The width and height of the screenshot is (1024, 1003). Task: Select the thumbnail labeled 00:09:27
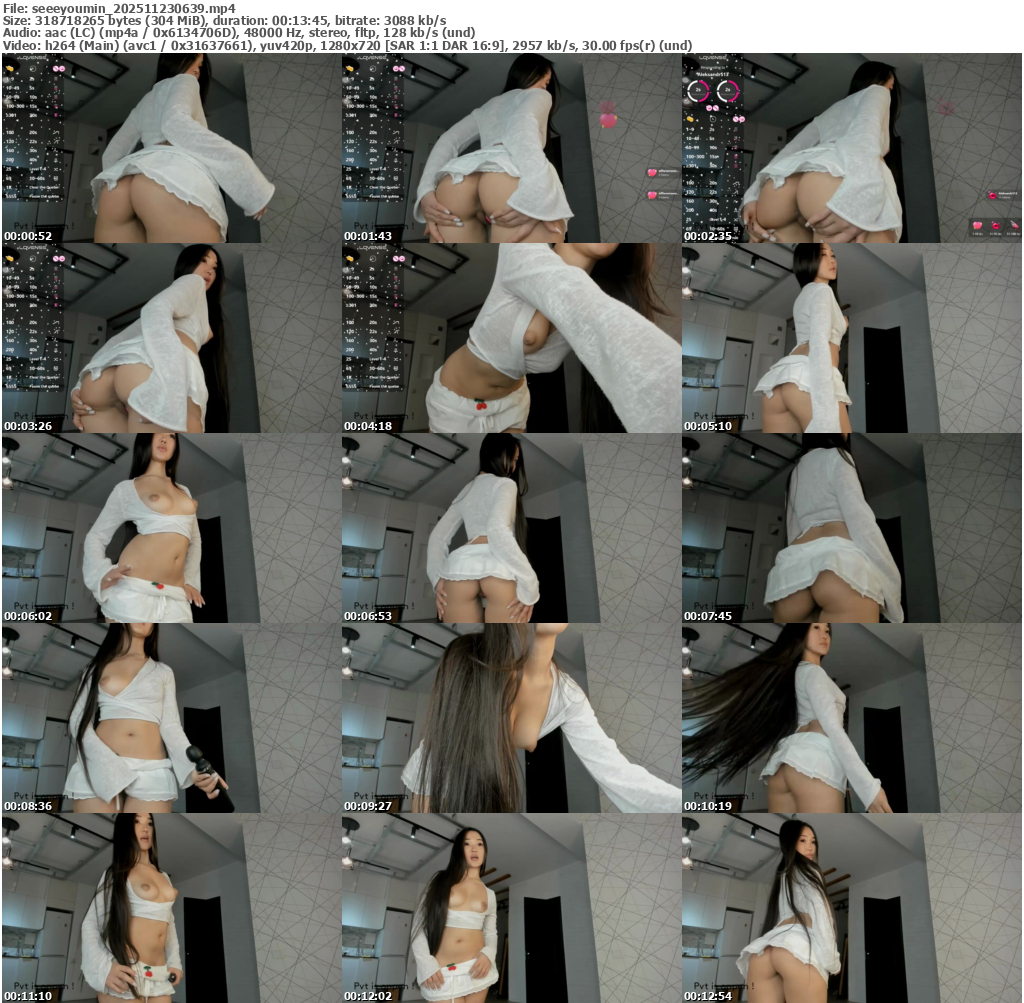pos(511,718)
